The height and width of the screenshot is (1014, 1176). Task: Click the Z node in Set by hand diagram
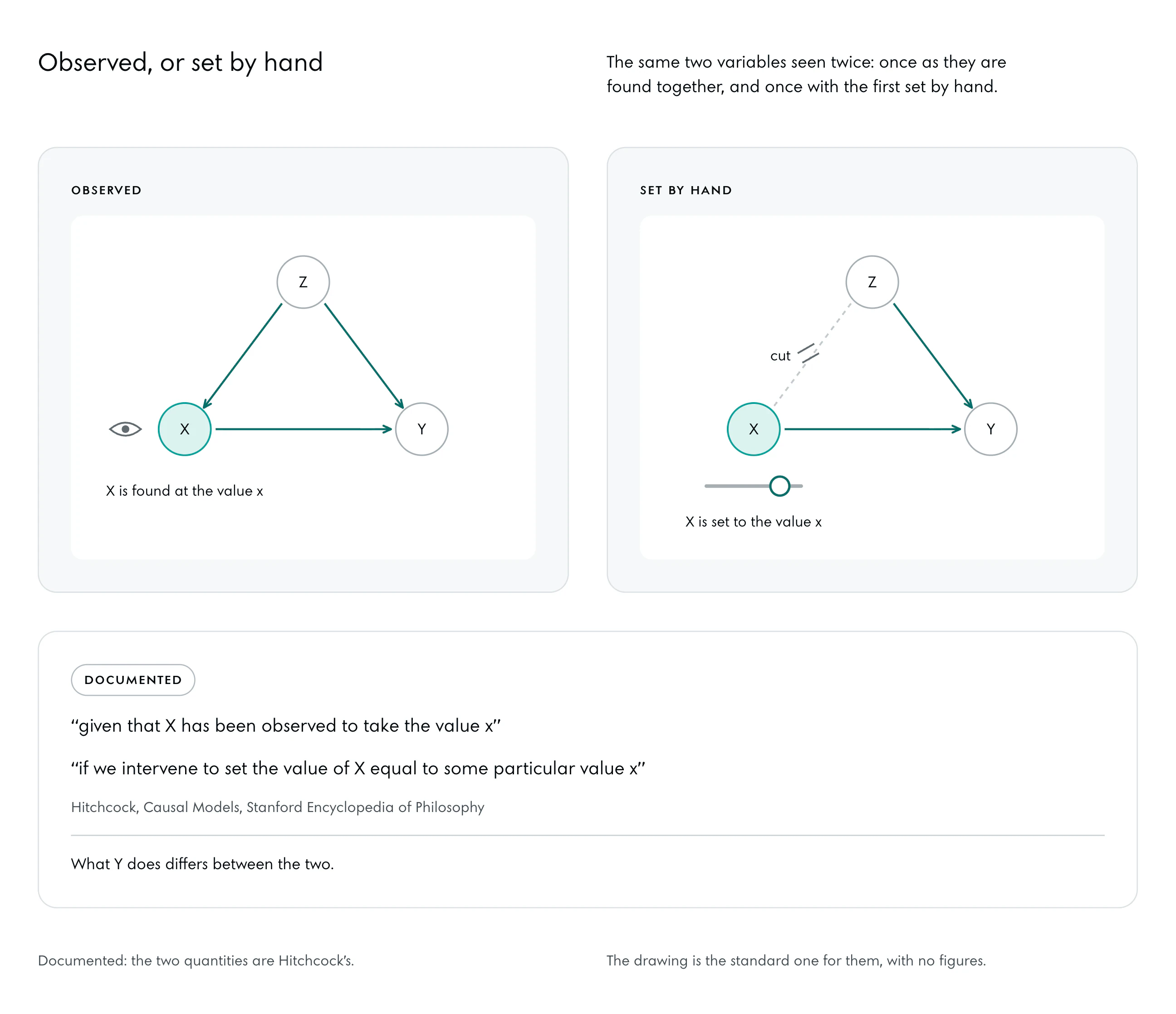click(872, 282)
